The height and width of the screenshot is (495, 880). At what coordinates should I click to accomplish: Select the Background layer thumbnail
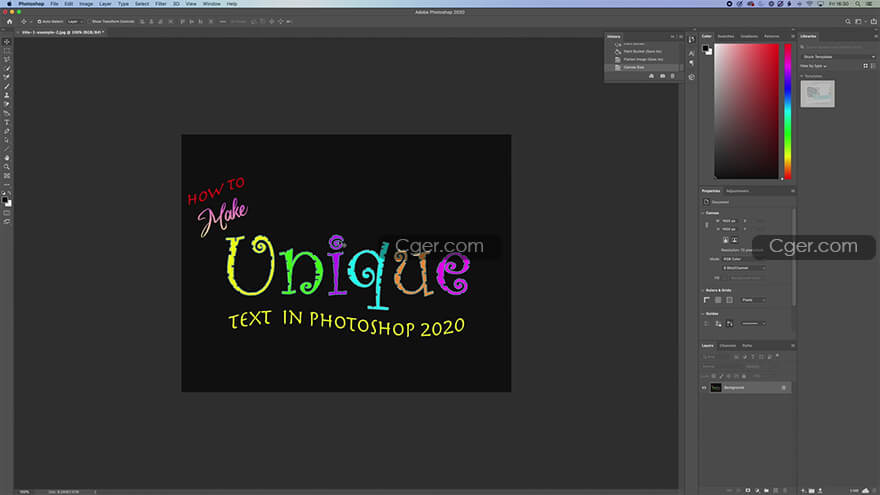point(716,388)
